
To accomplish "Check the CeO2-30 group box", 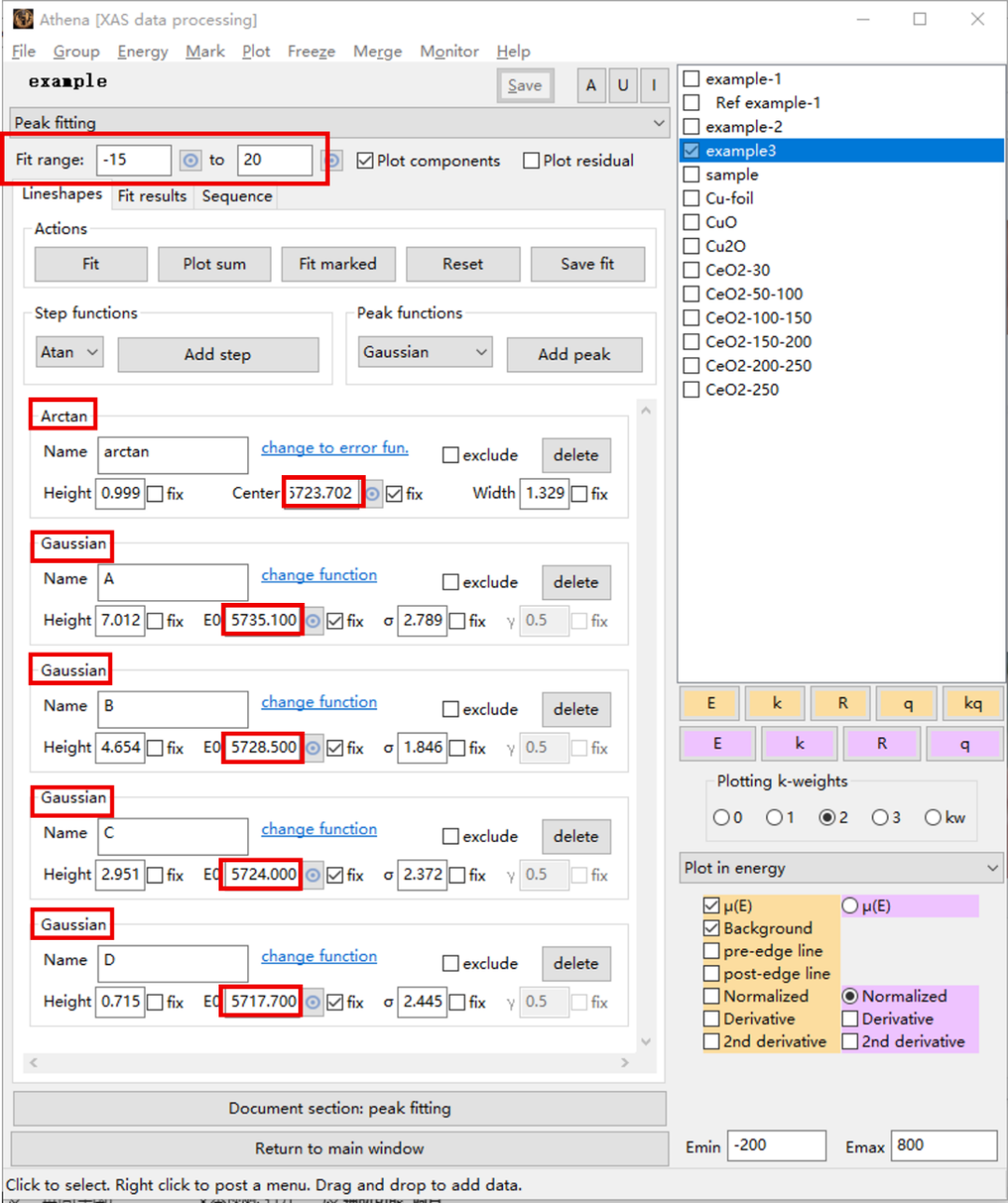I will coord(692,270).
